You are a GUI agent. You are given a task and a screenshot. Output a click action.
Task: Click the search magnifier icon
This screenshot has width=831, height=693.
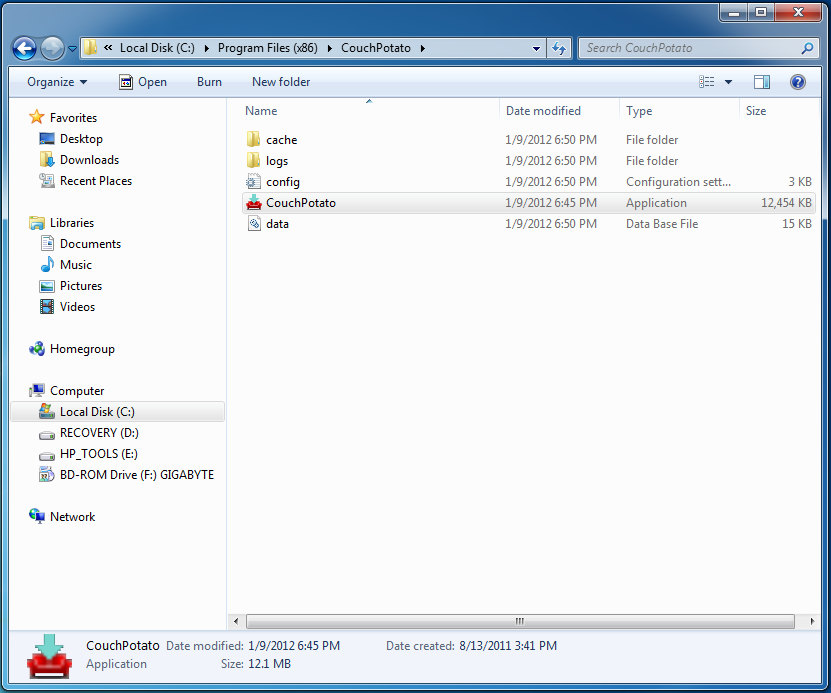(807, 48)
